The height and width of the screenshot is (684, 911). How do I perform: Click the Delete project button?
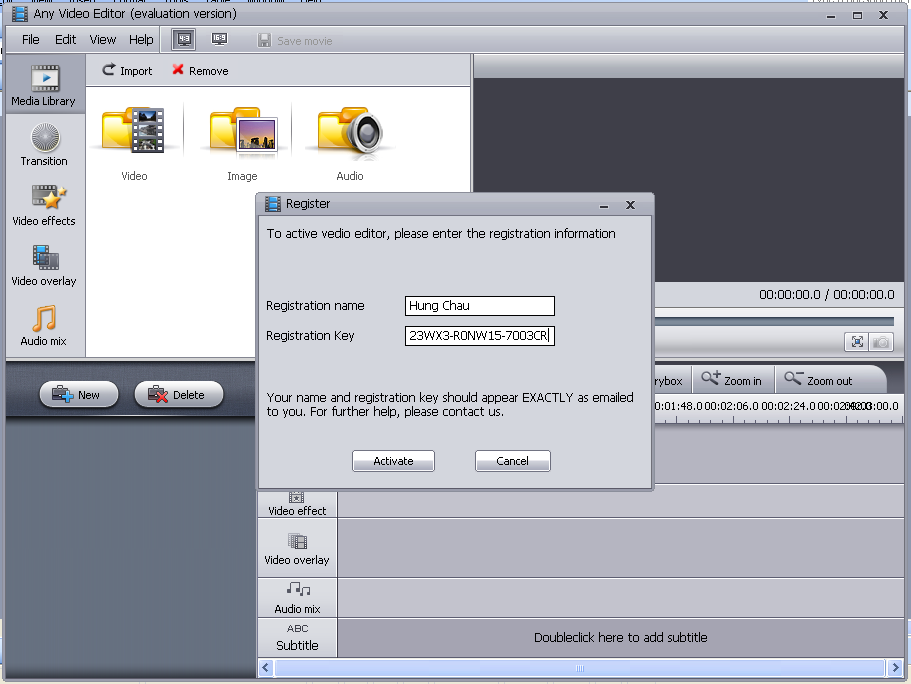pos(178,395)
